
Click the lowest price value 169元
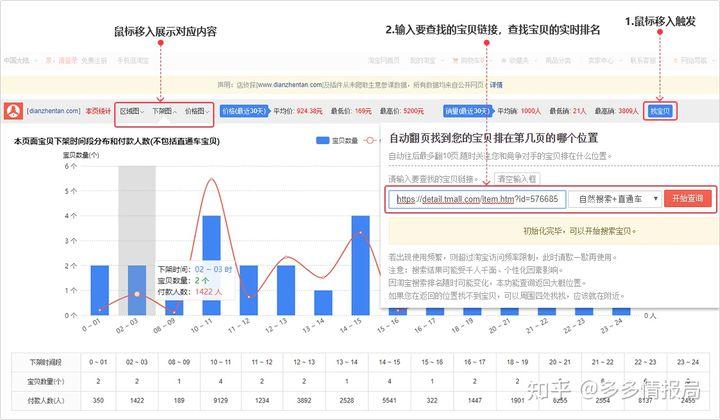363,111
